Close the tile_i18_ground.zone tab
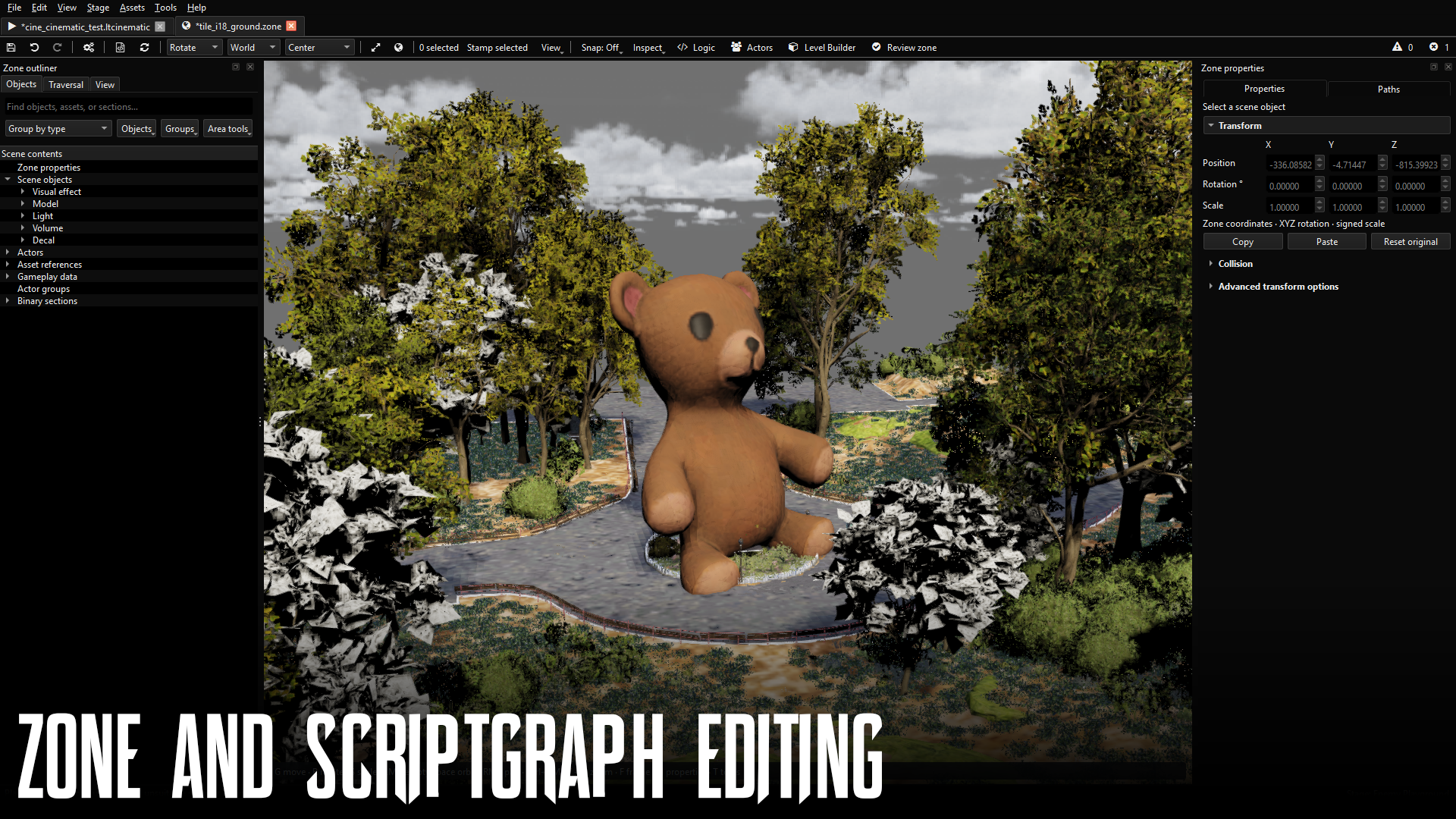The image size is (1456, 819). click(x=291, y=26)
